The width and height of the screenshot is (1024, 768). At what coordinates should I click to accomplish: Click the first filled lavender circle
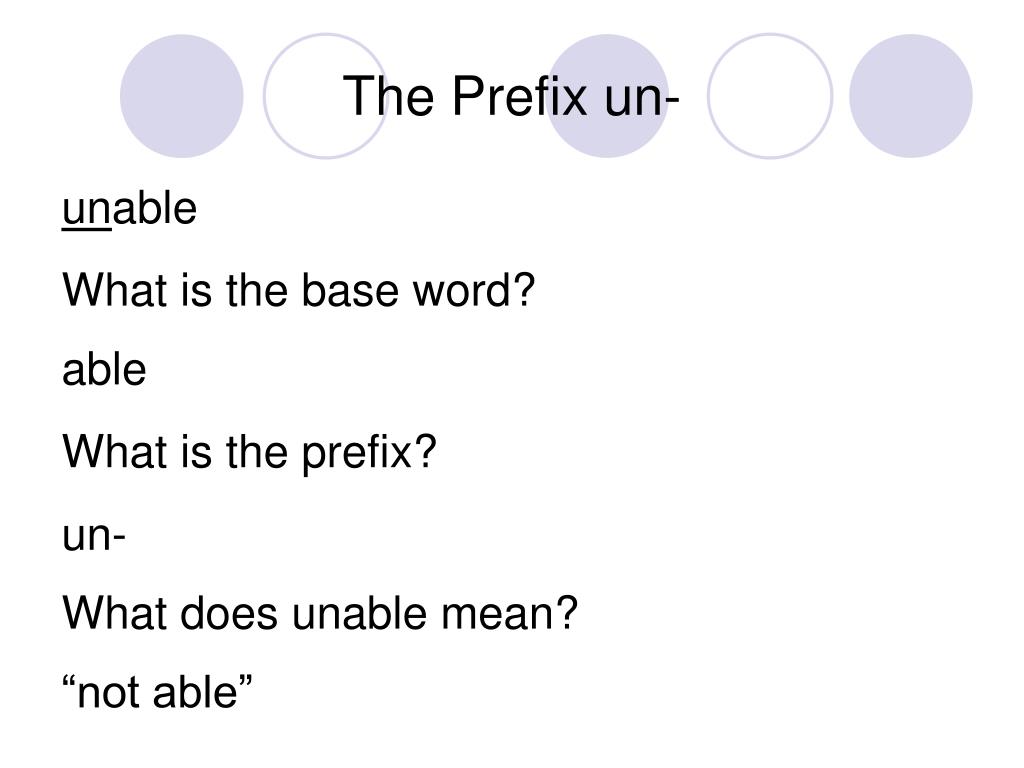click(182, 96)
